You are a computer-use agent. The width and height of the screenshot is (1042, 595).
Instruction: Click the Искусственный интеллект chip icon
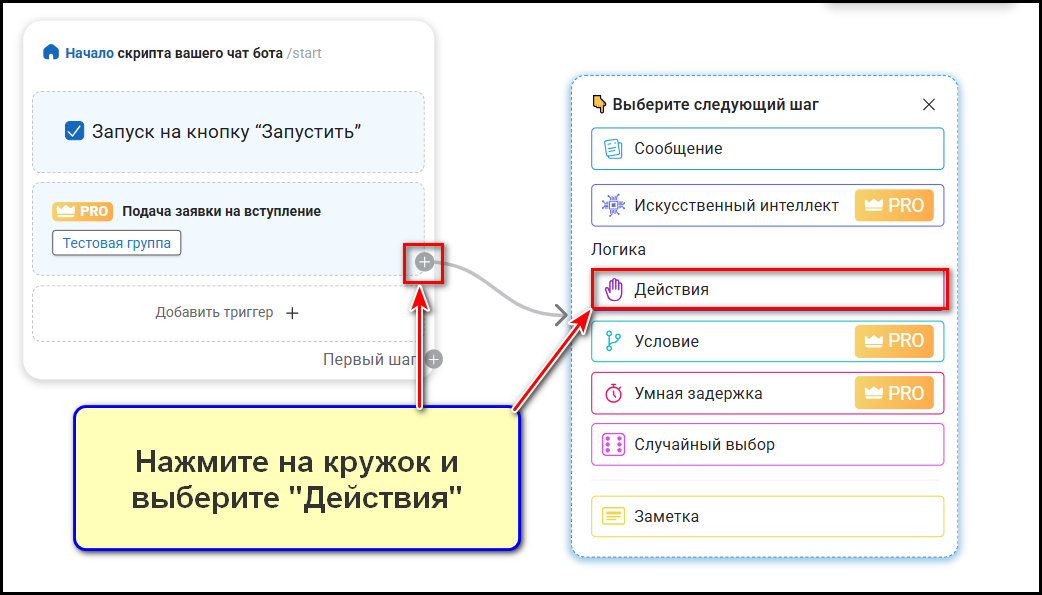613,205
